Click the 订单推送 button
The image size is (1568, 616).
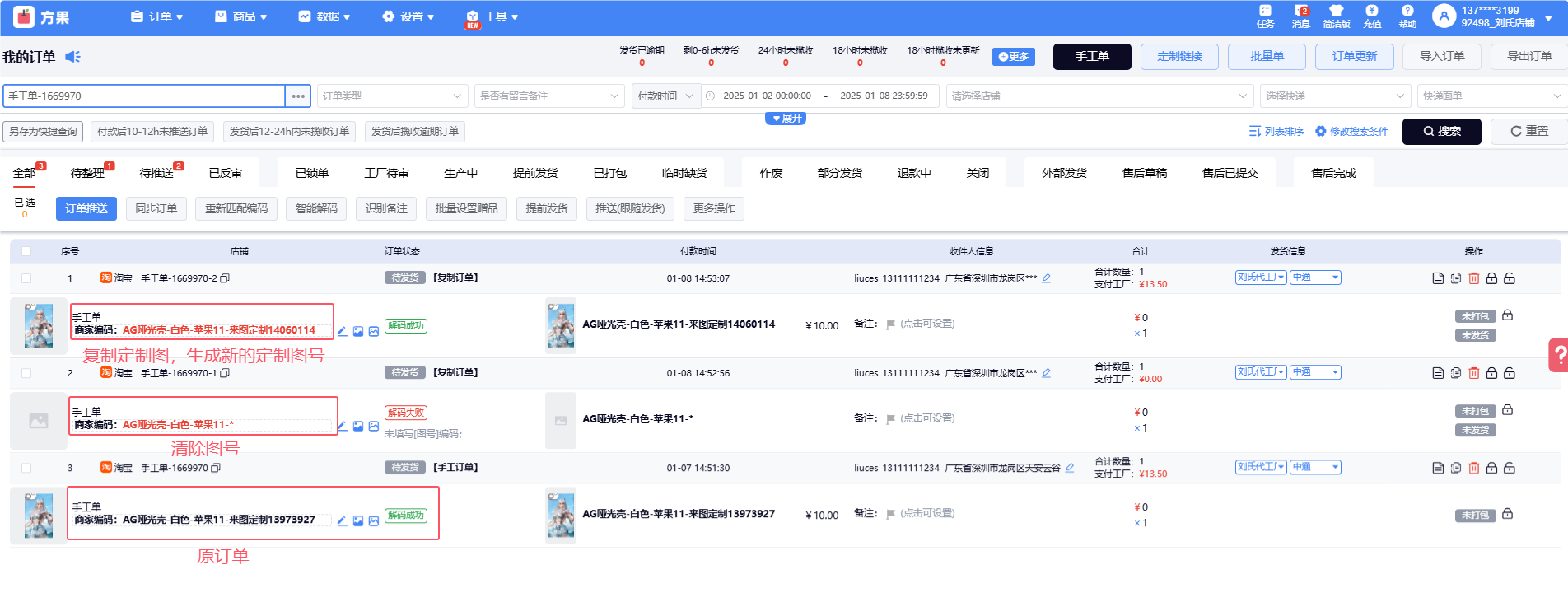point(86,209)
